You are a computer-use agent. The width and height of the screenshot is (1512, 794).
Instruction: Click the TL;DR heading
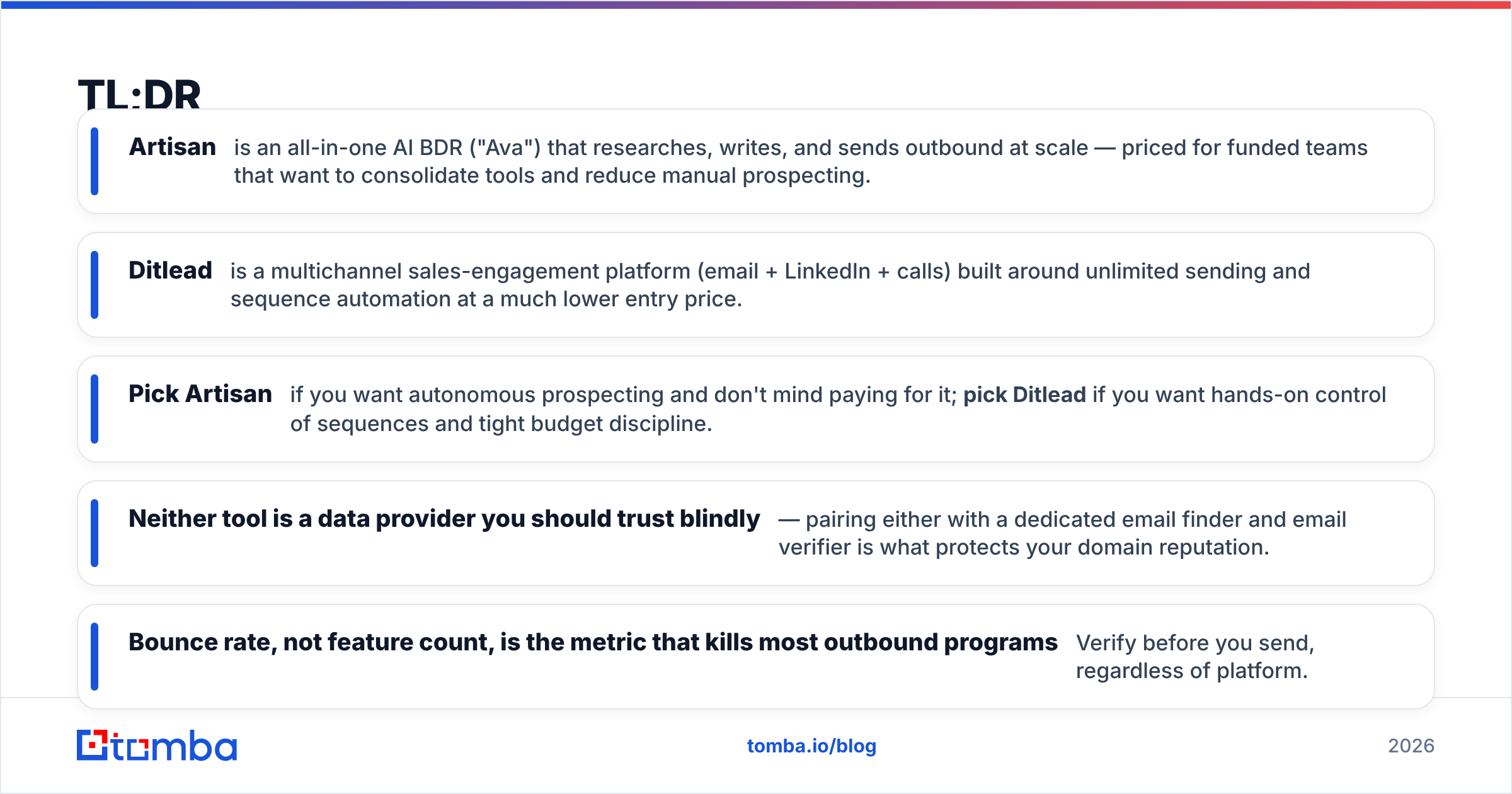pos(139,94)
